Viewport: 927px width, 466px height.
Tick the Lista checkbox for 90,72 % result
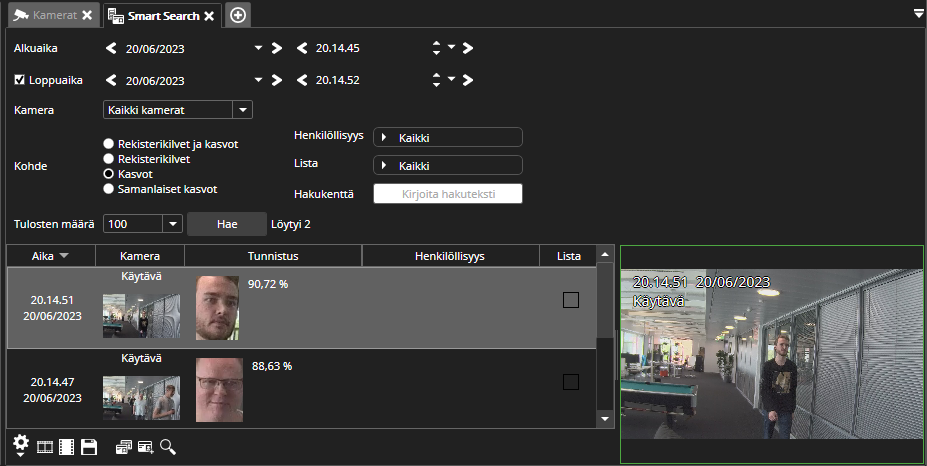click(571, 300)
